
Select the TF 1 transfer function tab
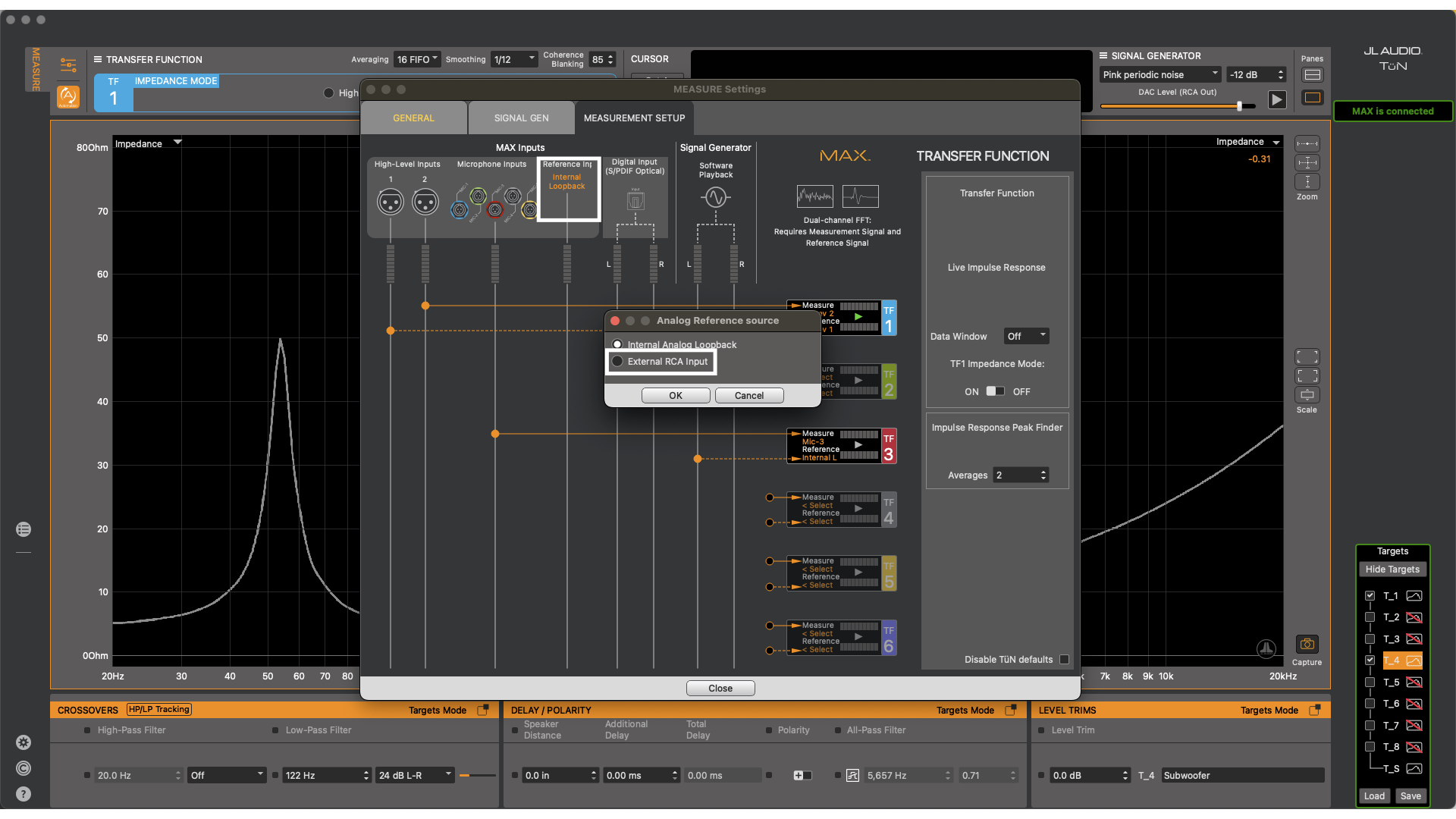(x=113, y=93)
